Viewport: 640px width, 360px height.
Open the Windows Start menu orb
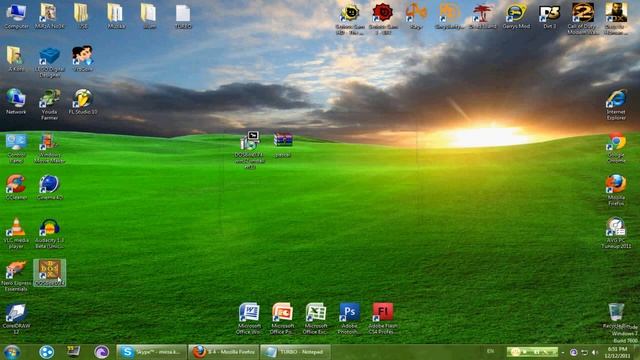tap(12, 352)
